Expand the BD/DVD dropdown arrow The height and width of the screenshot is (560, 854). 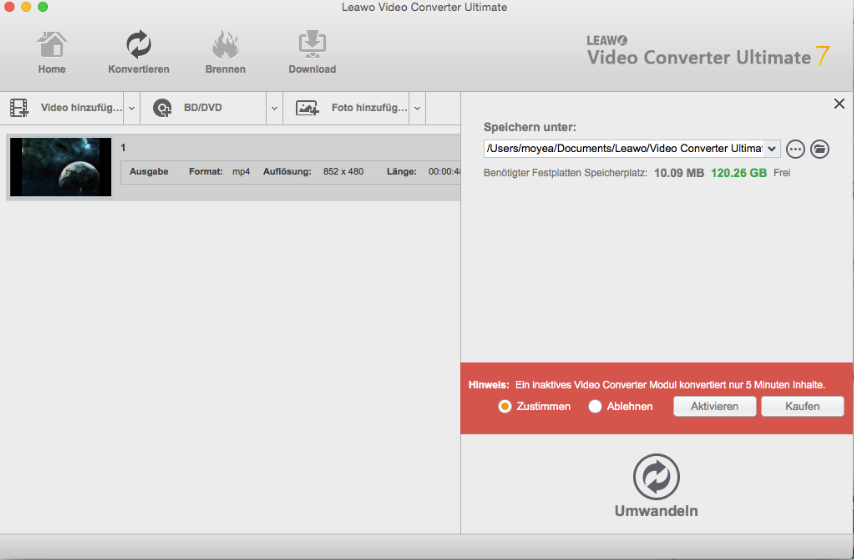pyautogui.click(x=274, y=108)
